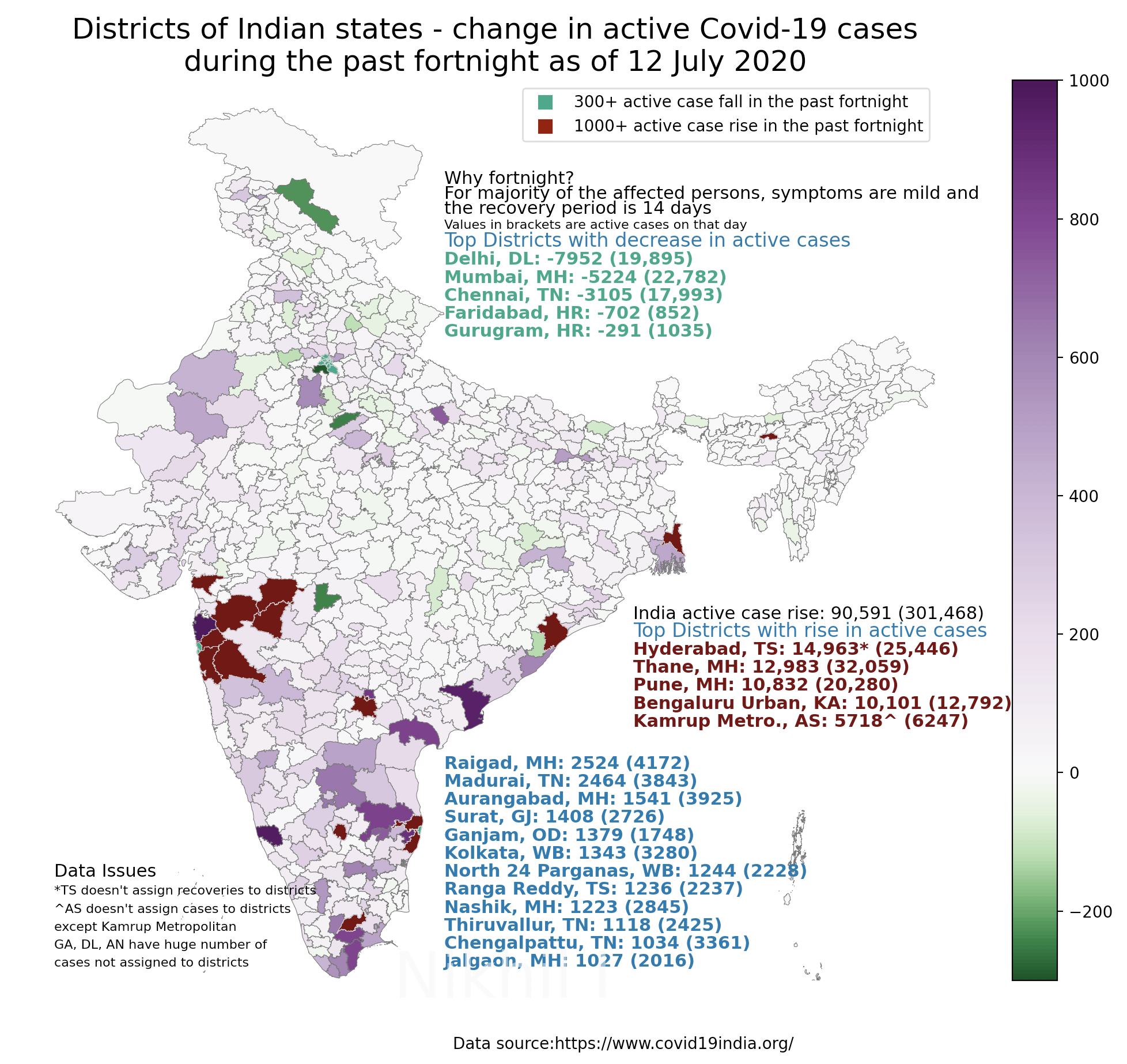Click the note '^AS doesn't assign cases to districts'
The height and width of the screenshot is (1064, 1127).
[172, 909]
